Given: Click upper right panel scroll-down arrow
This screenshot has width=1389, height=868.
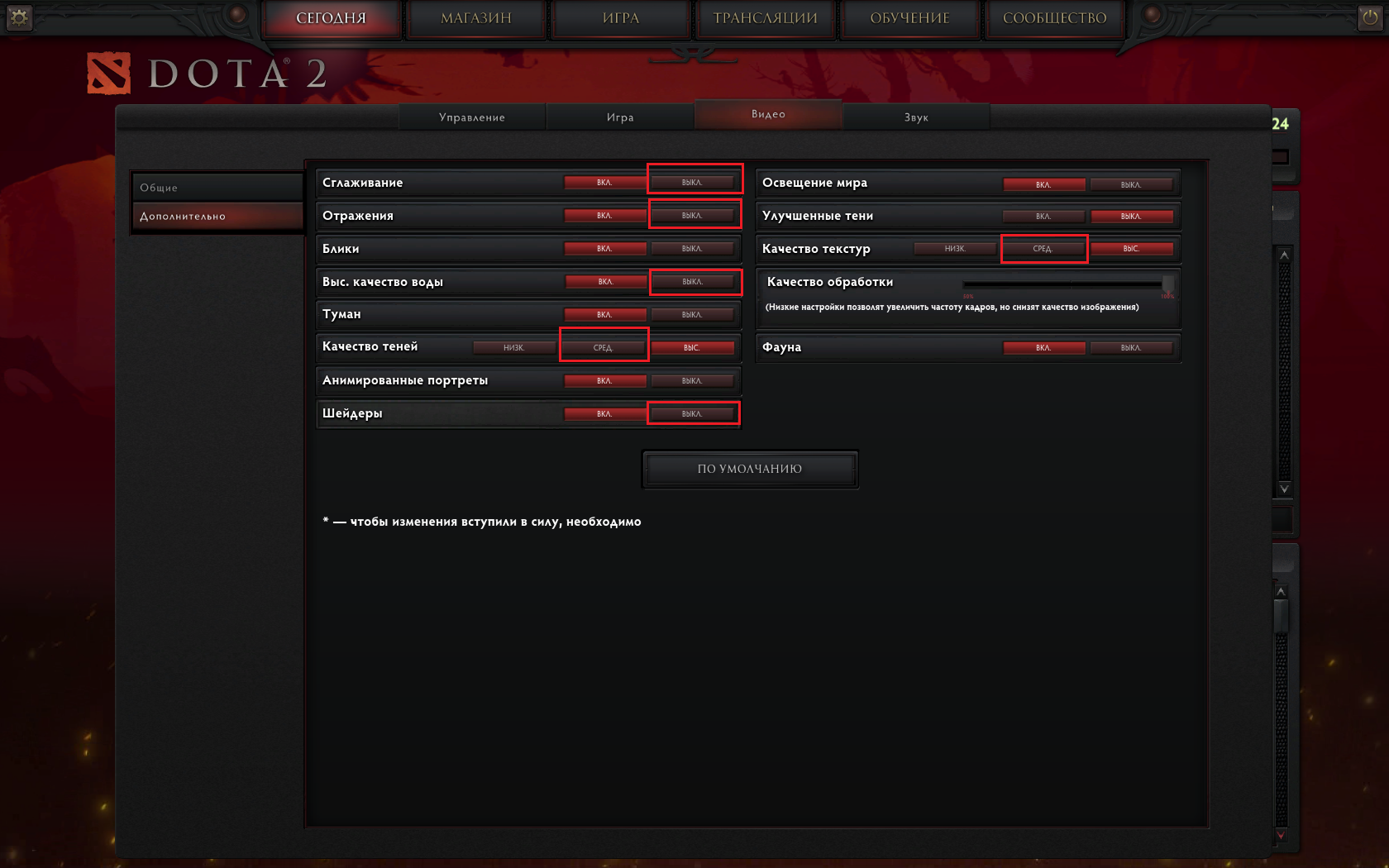Looking at the screenshot, I should 1284,489.
